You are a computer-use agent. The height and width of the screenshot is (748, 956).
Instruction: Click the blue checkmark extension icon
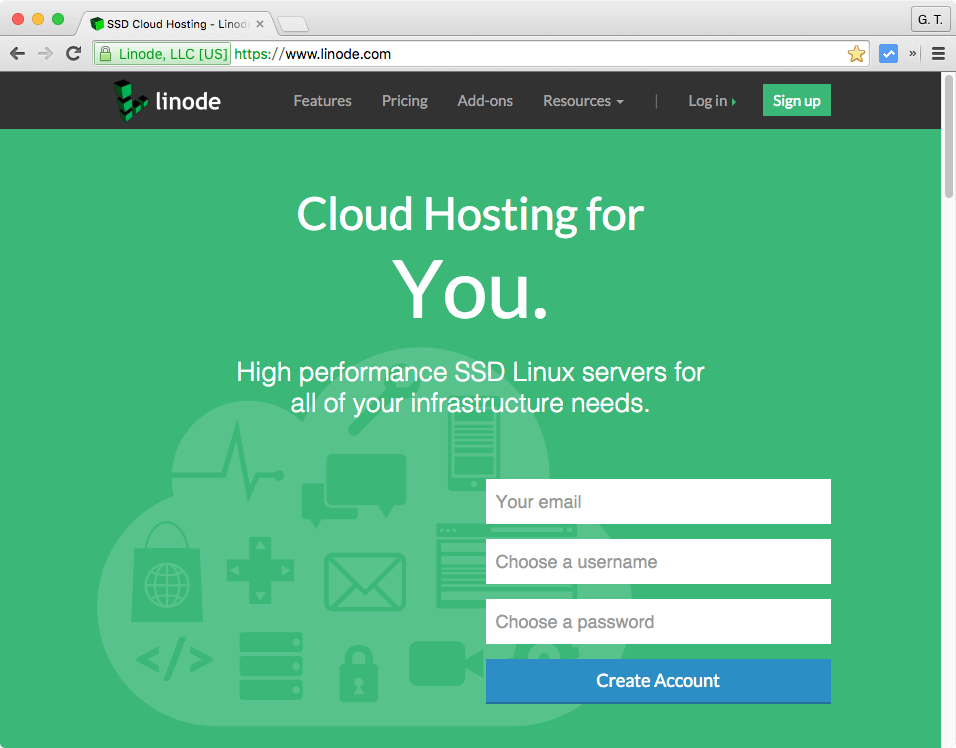[x=888, y=53]
